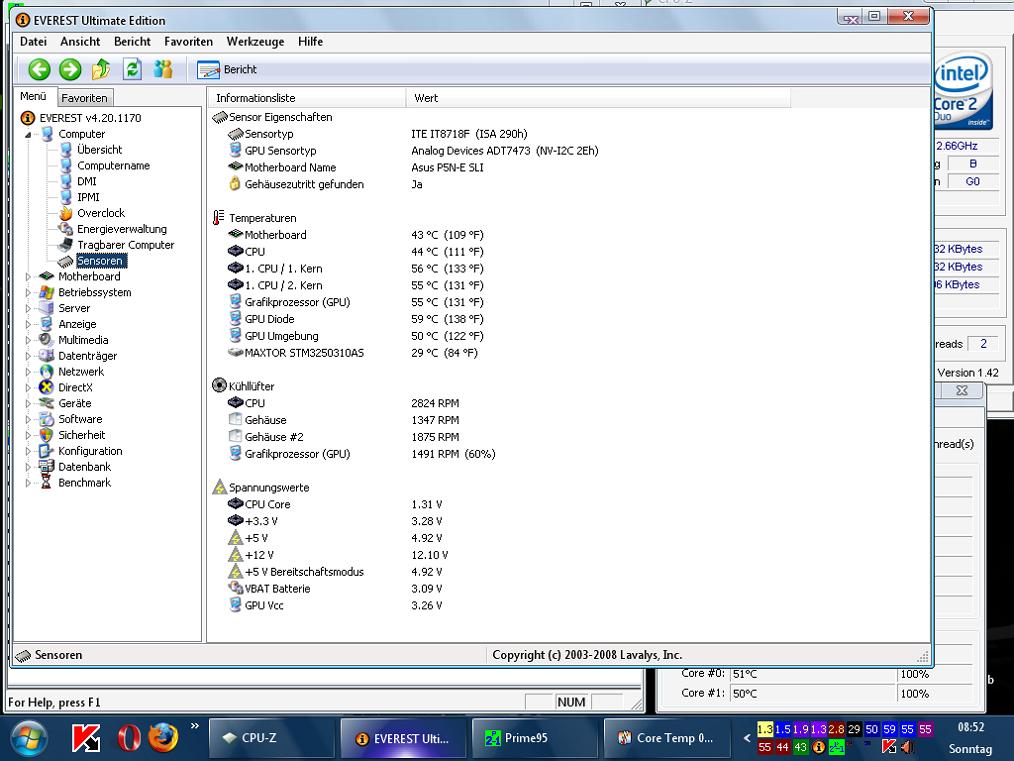The width and height of the screenshot is (1014, 761).
Task: Expand the Netzwerk tree node
Action: click(28, 372)
